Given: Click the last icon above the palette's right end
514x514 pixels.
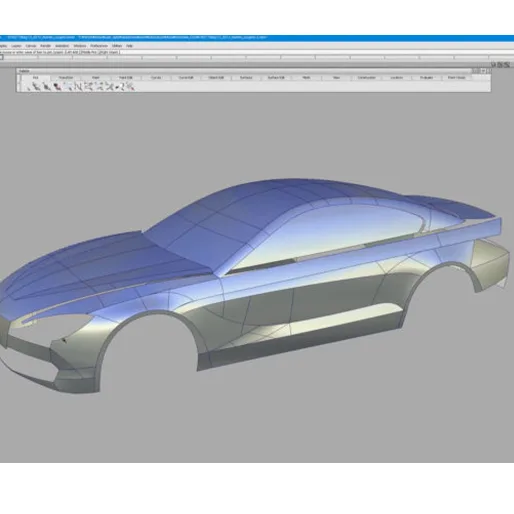Looking at the screenshot, I should tap(507, 65).
